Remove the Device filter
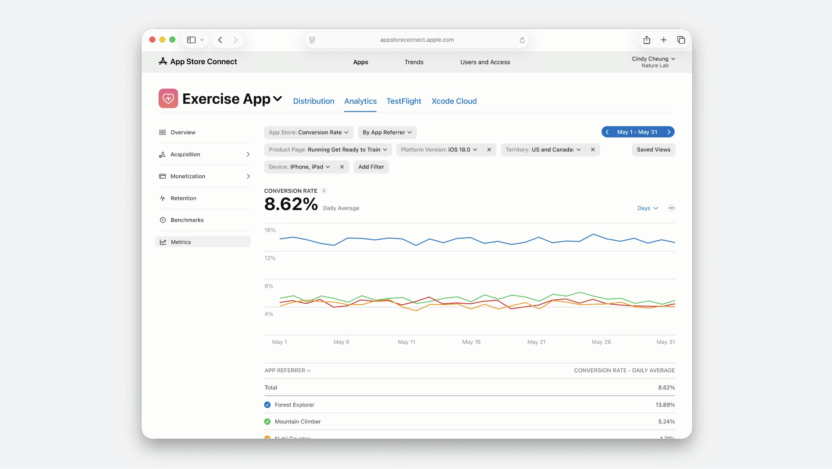Image resolution: width=832 pixels, height=469 pixels. point(342,167)
